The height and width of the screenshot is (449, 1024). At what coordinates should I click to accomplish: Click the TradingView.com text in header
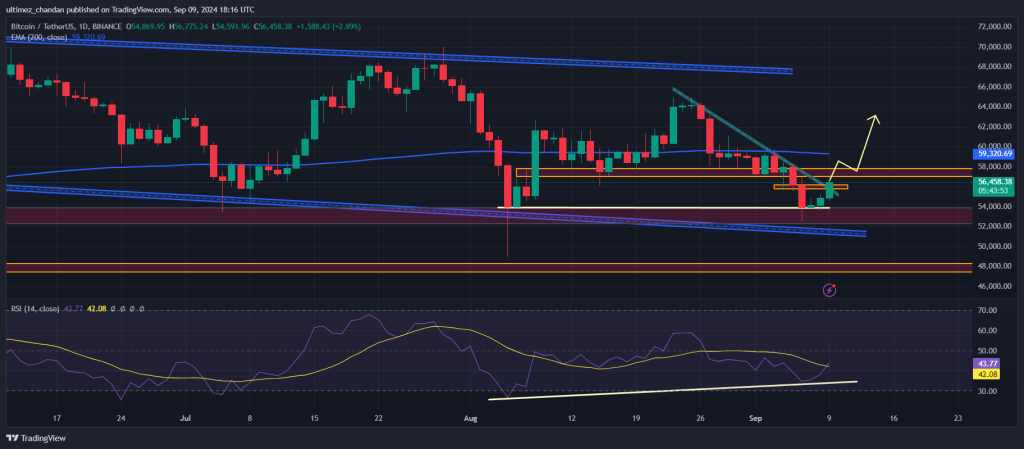tap(149, 10)
